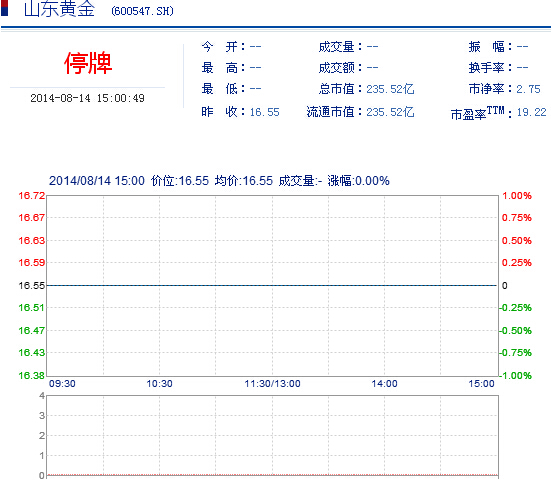Viewport: 551px width, 482px height.
Task: Click the 16.47 price axis label
Action: click(32, 331)
